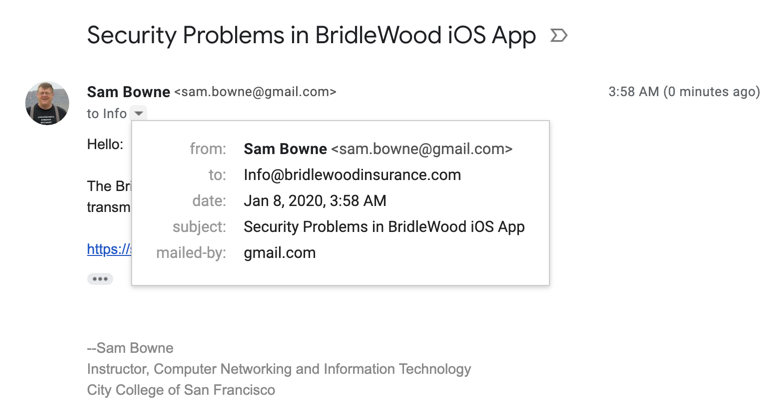Click the 'Hello:' greeting text

[x=105, y=144]
